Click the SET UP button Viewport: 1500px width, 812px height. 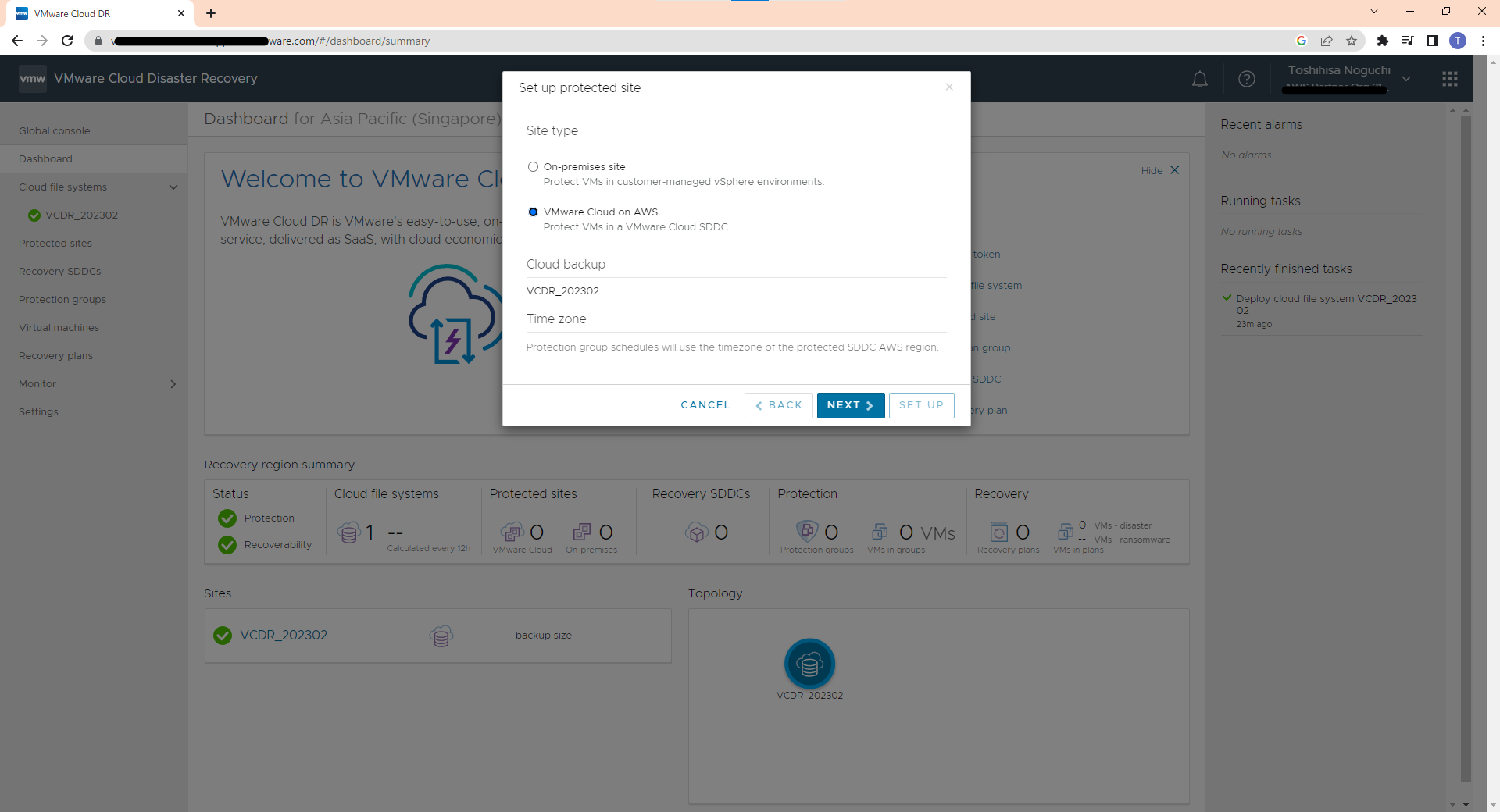coord(921,405)
